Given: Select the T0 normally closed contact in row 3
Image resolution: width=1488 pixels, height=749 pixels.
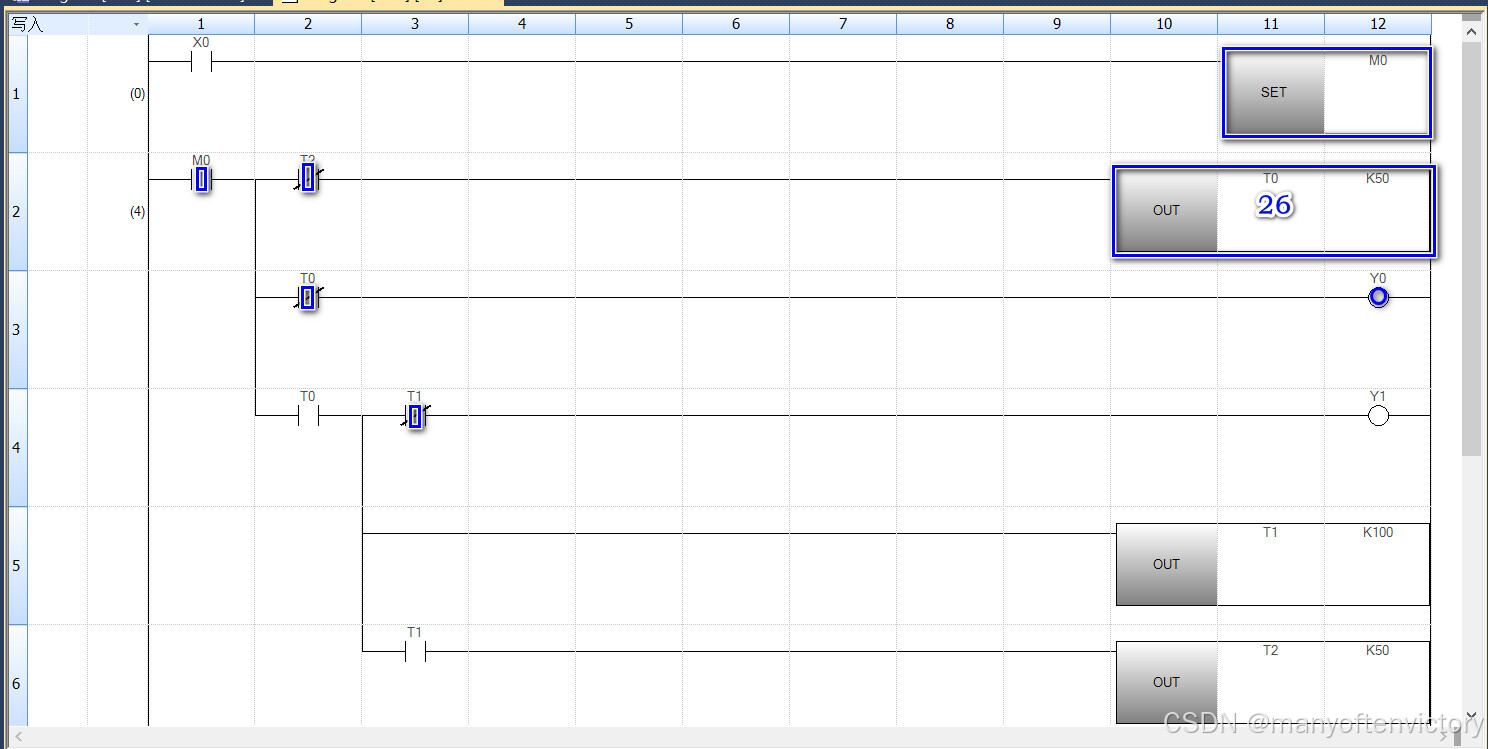Looking at the screenshot, I should pos(308,297).
